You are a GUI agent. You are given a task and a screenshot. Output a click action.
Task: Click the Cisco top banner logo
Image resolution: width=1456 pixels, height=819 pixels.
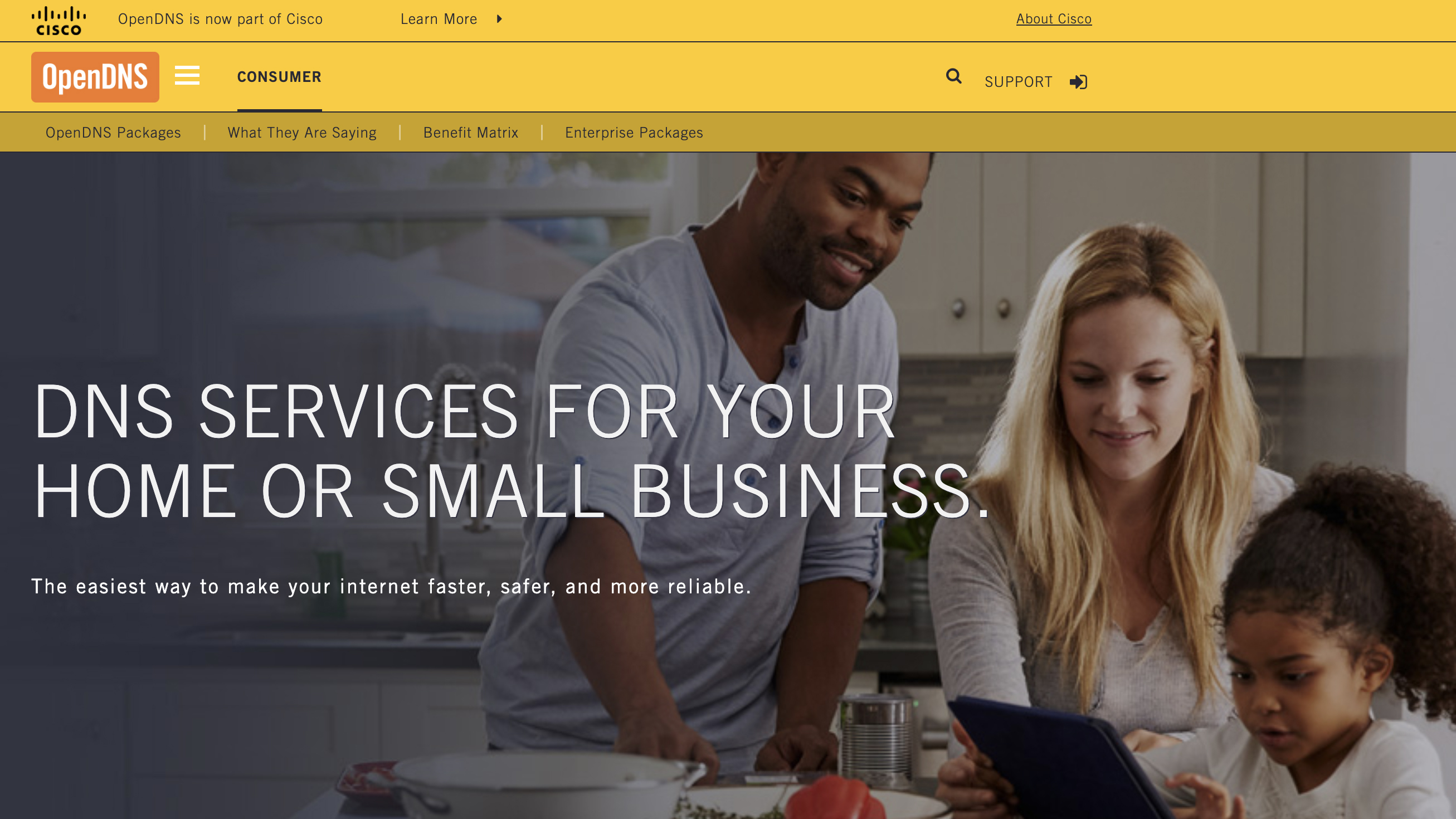(x=57, y=18)
